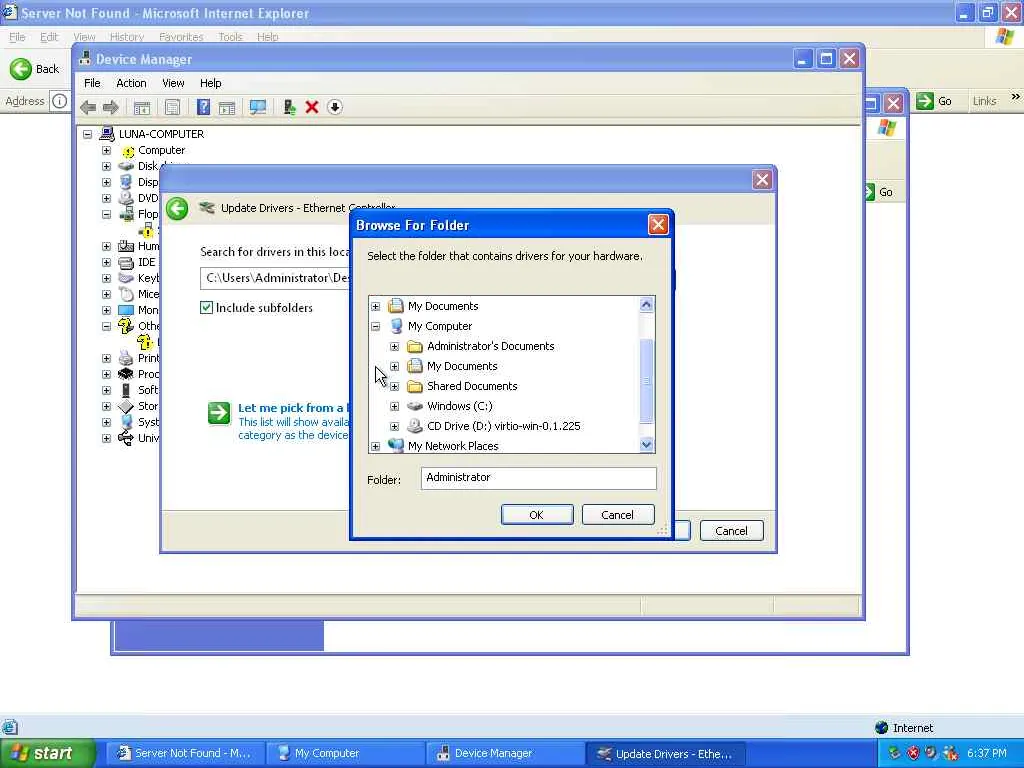This screenshot has width=1024, height=768.
Task: Expand Administrator's Documents node
Action: pos(394,346)
